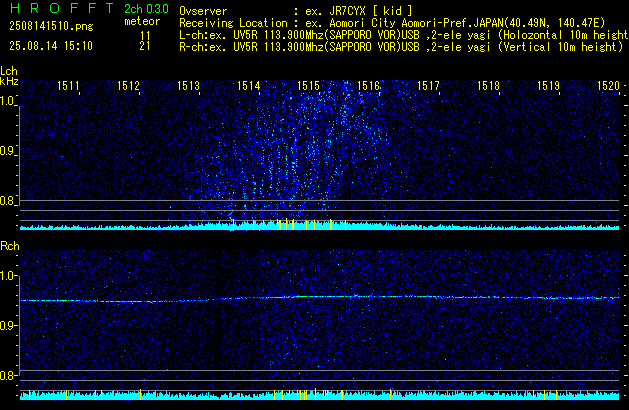Click the file name '2508141510.png'

51,26
